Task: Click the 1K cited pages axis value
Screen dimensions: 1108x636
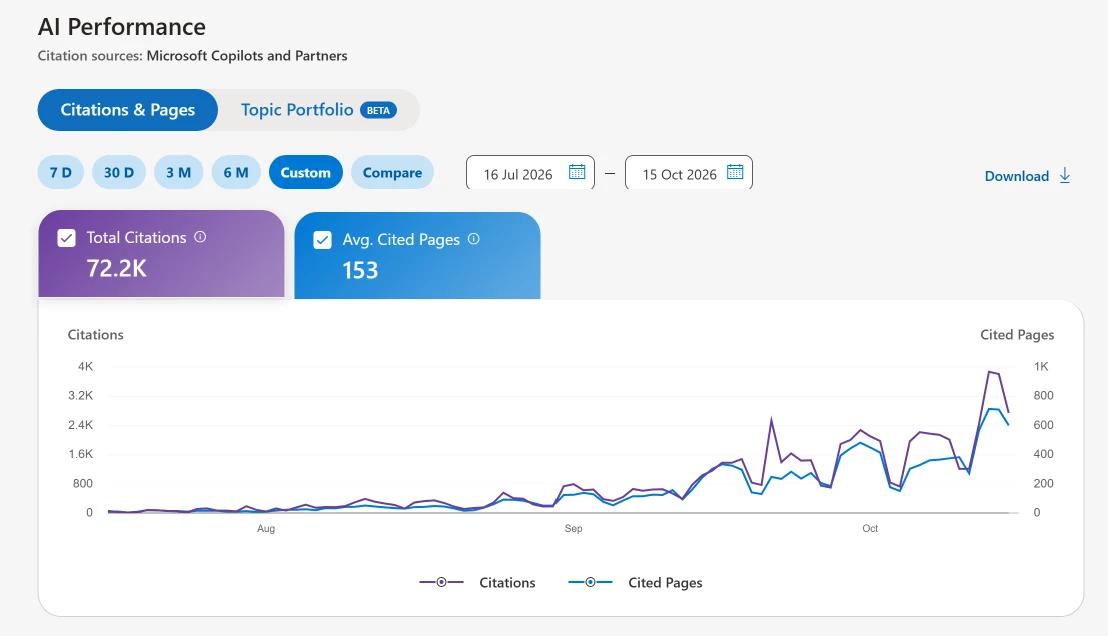Action: (1041, 366)
